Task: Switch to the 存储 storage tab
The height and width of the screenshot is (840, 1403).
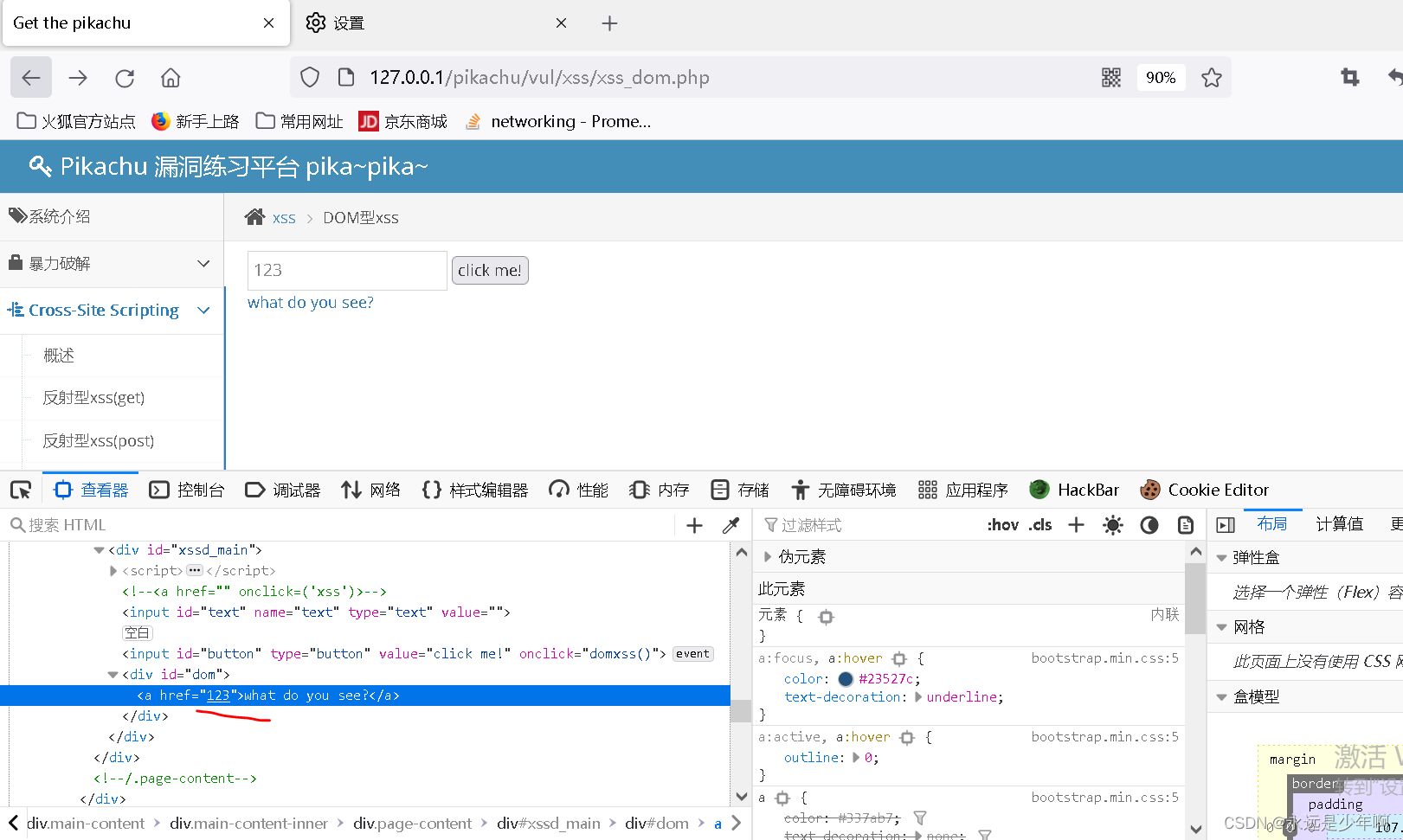Action: [740, 491]
